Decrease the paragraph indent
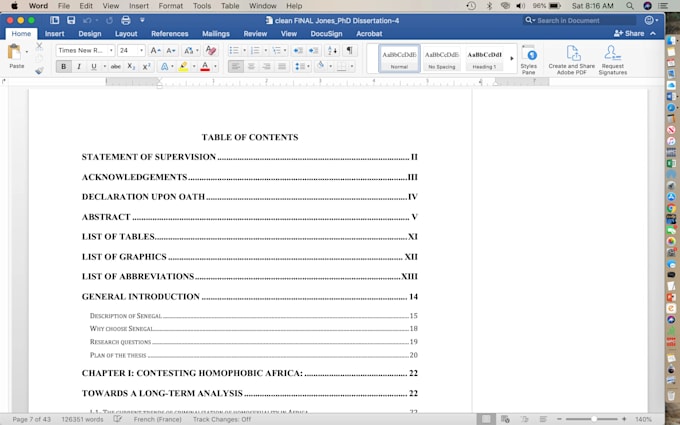 298,51
